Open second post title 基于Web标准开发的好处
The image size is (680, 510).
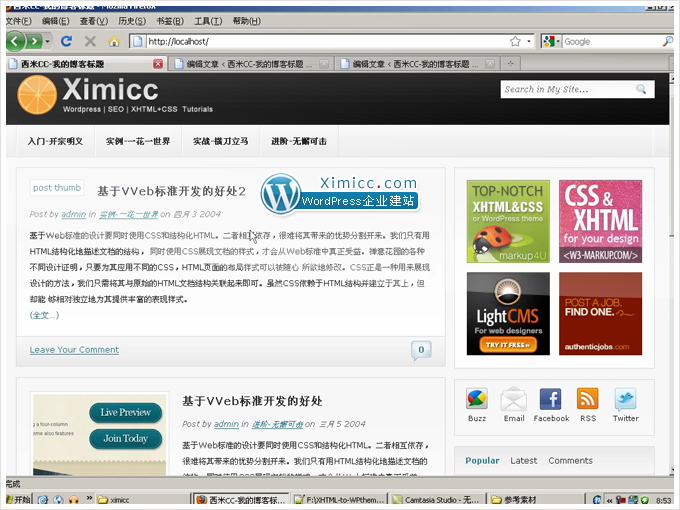pos(252,401)
